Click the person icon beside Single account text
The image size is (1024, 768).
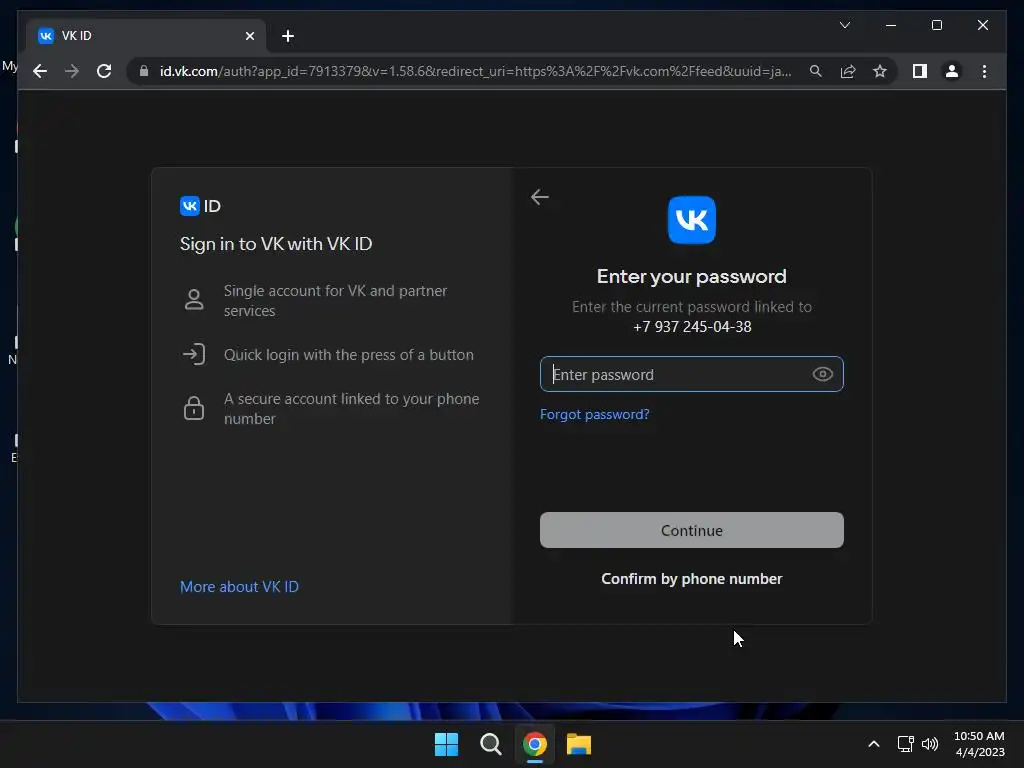click(x=194, y=300)
